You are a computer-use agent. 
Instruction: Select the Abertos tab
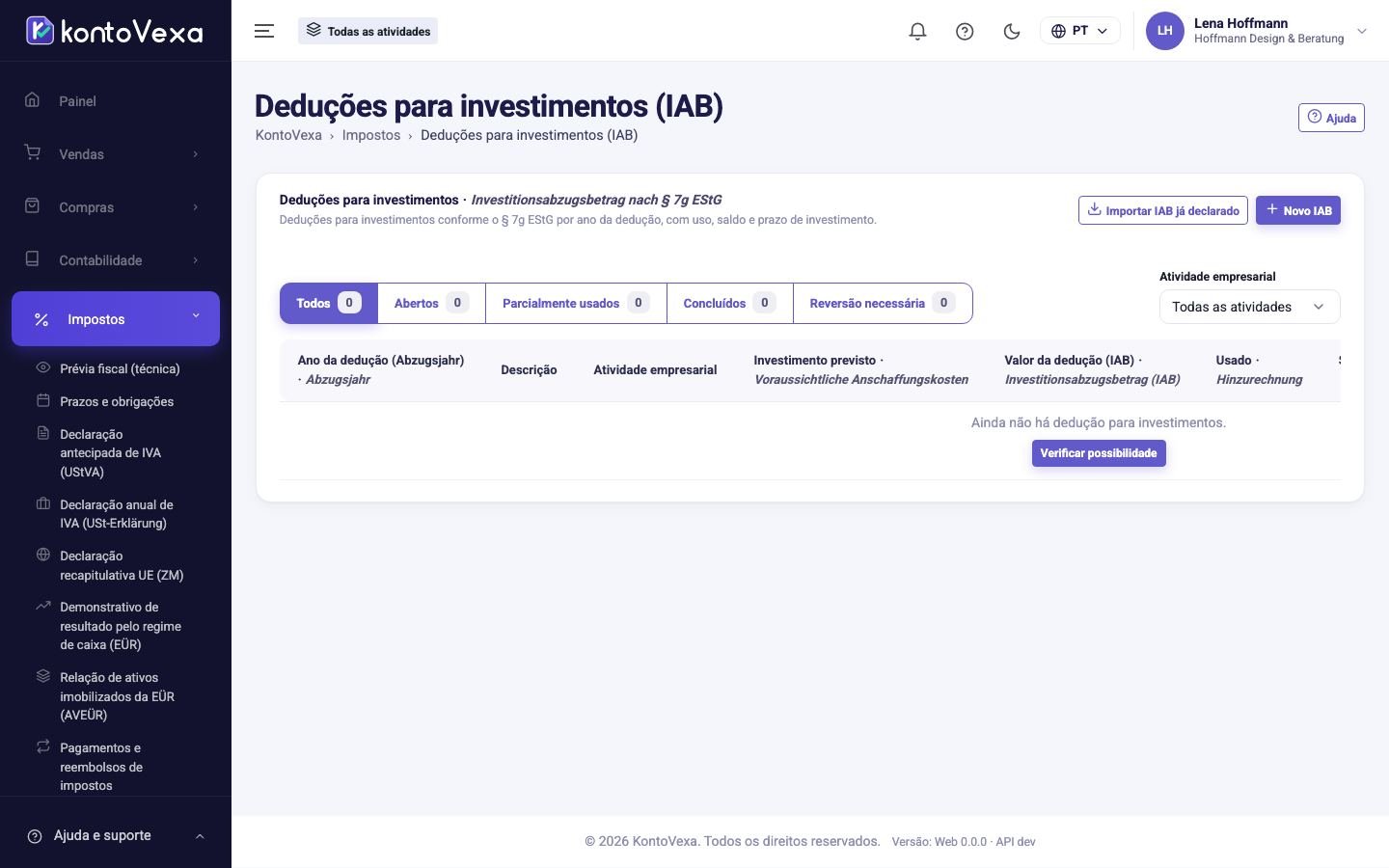coord(431,303)
